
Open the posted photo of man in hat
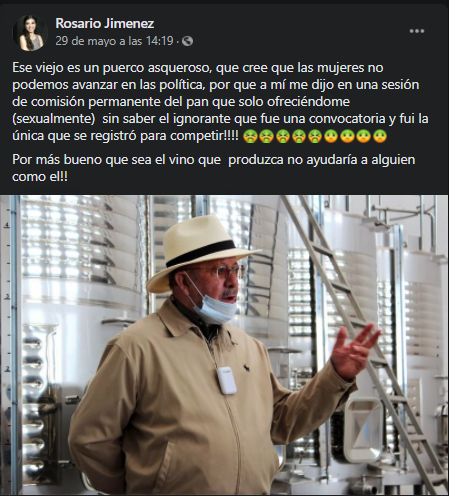click(x=224, y=345)
